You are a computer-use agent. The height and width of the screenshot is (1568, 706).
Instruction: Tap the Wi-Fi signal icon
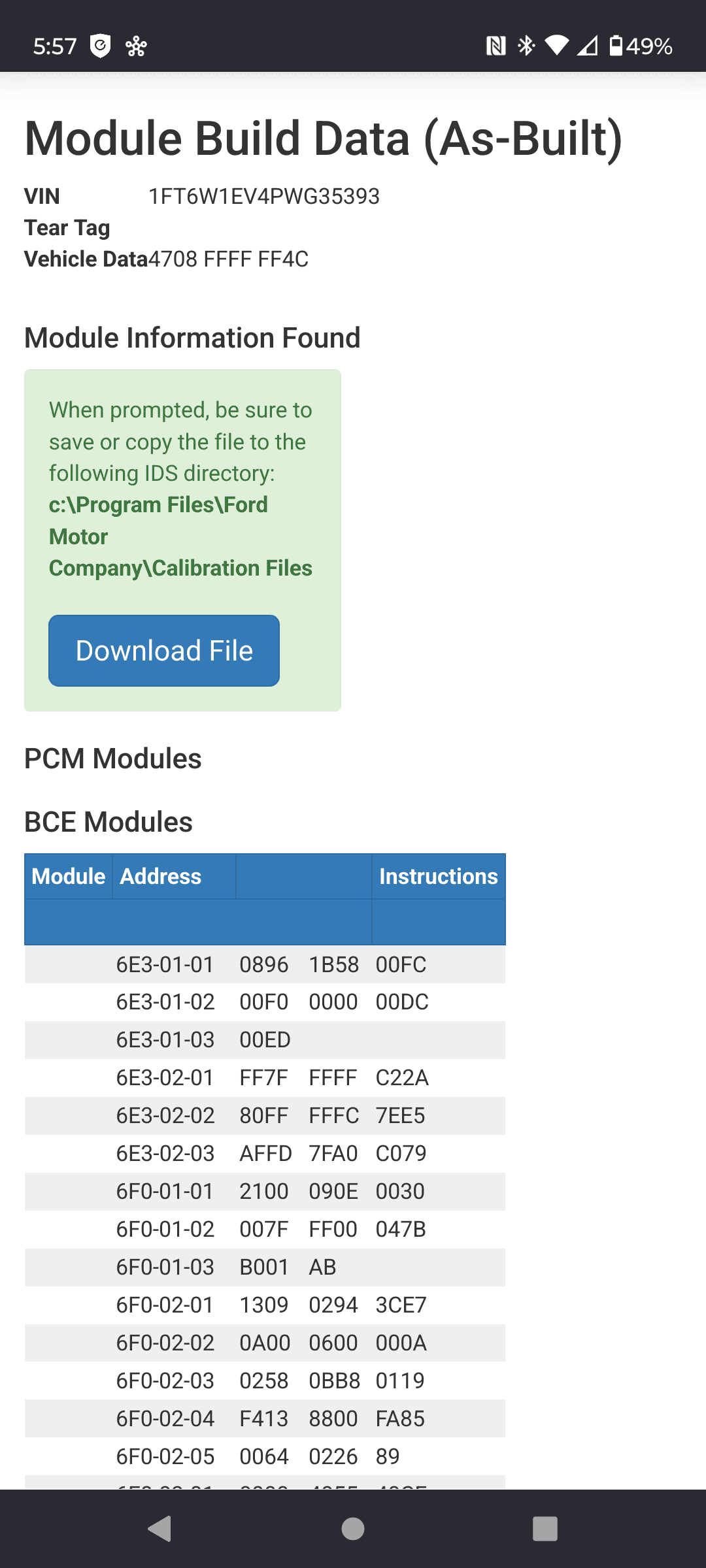557,46
